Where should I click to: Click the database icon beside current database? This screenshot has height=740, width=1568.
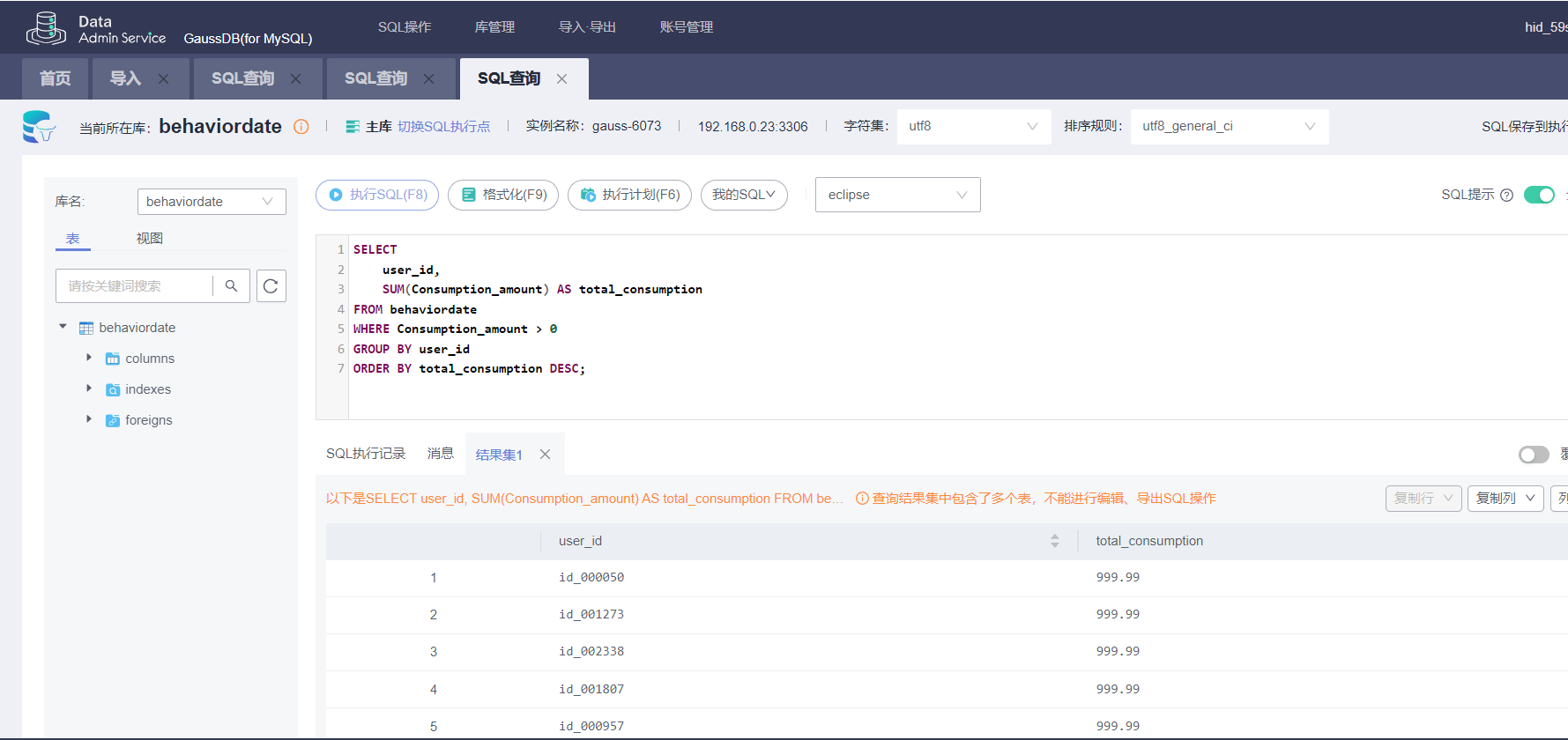tap(39, 127)
